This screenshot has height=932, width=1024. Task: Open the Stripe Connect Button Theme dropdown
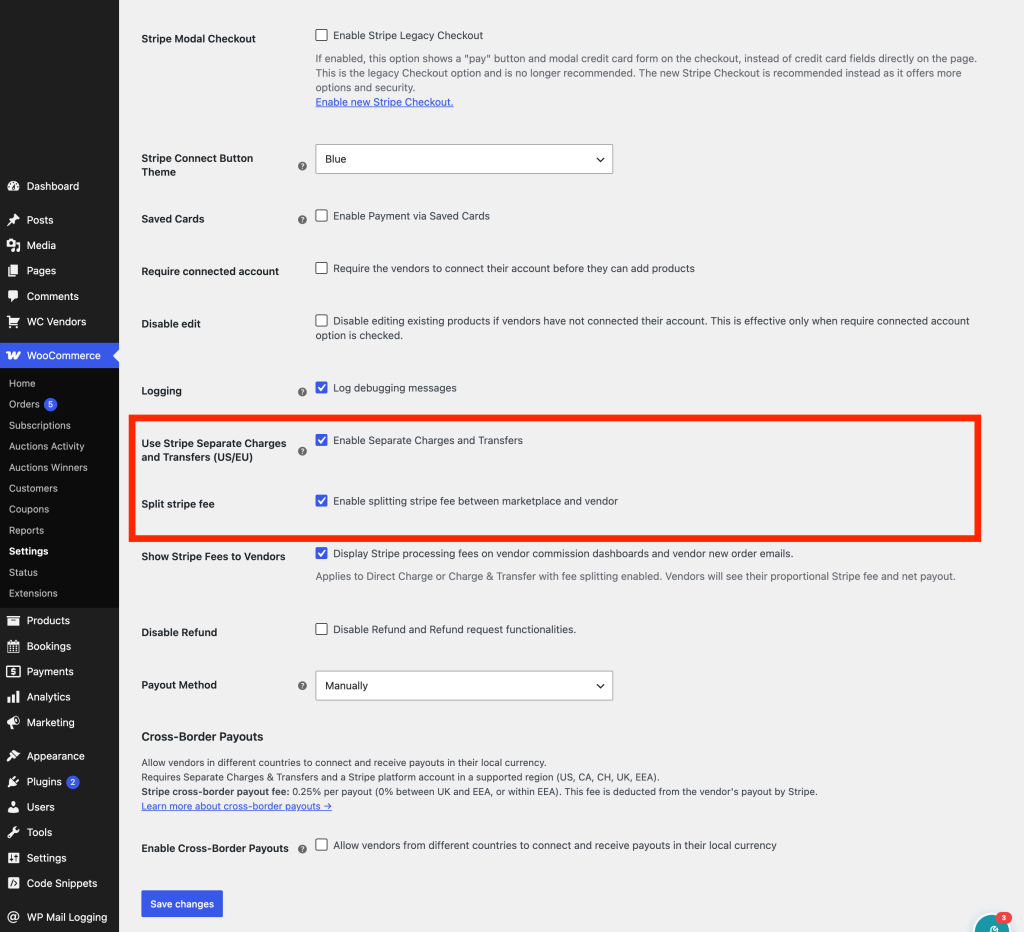464,159
